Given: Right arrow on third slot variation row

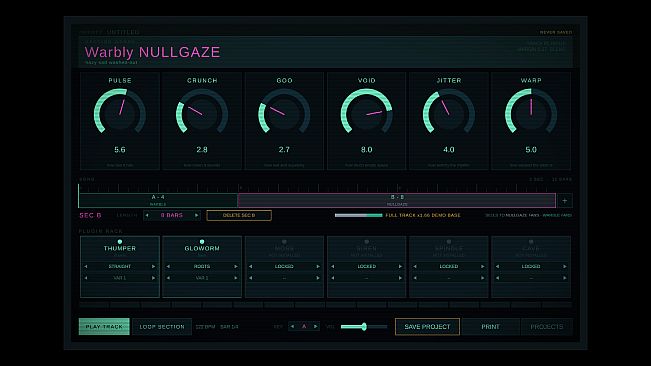Looking at the screenshot, I should click(x=318, y=278).
